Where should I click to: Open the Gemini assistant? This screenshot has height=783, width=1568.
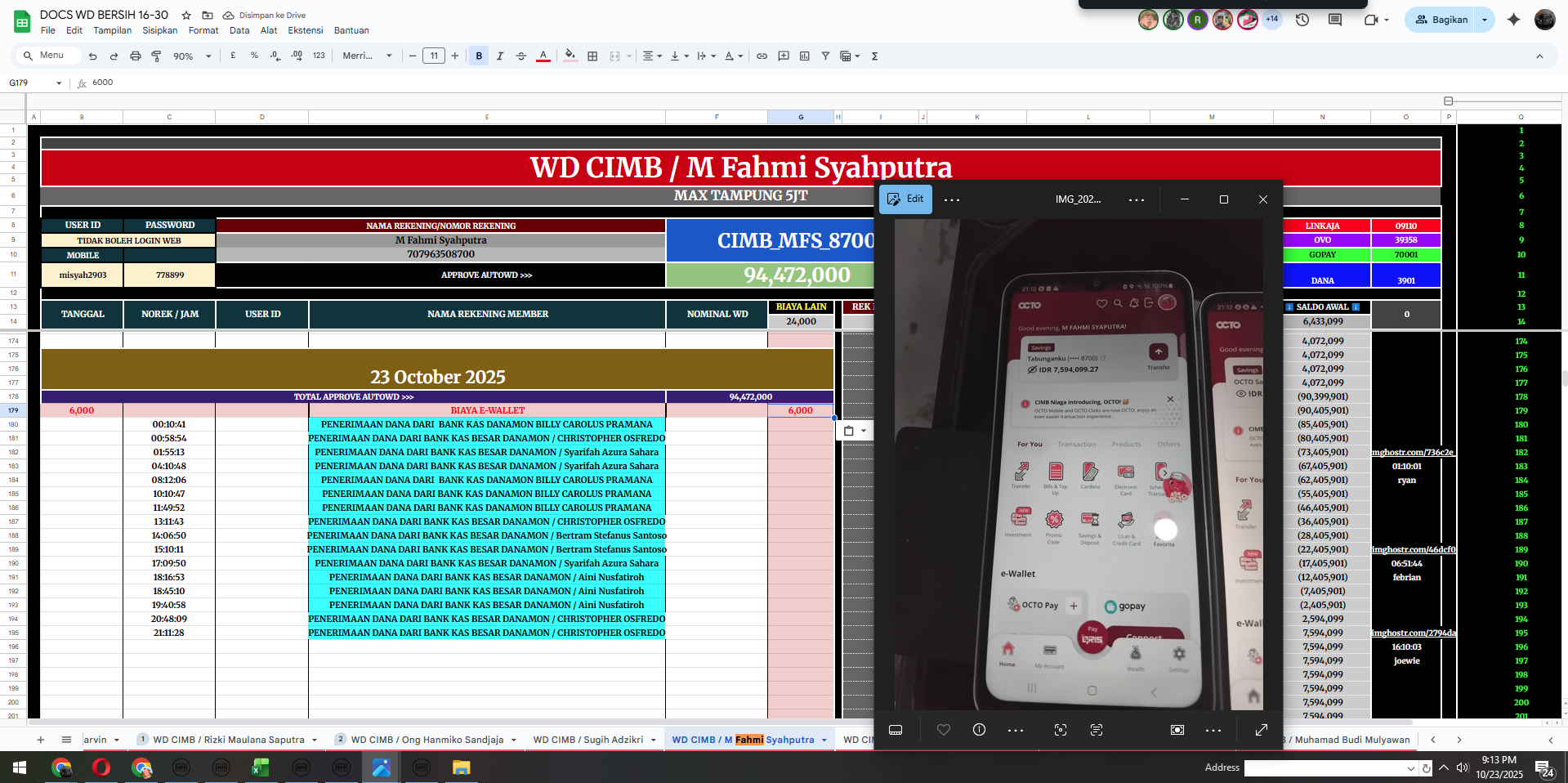tap(1513, 20)
